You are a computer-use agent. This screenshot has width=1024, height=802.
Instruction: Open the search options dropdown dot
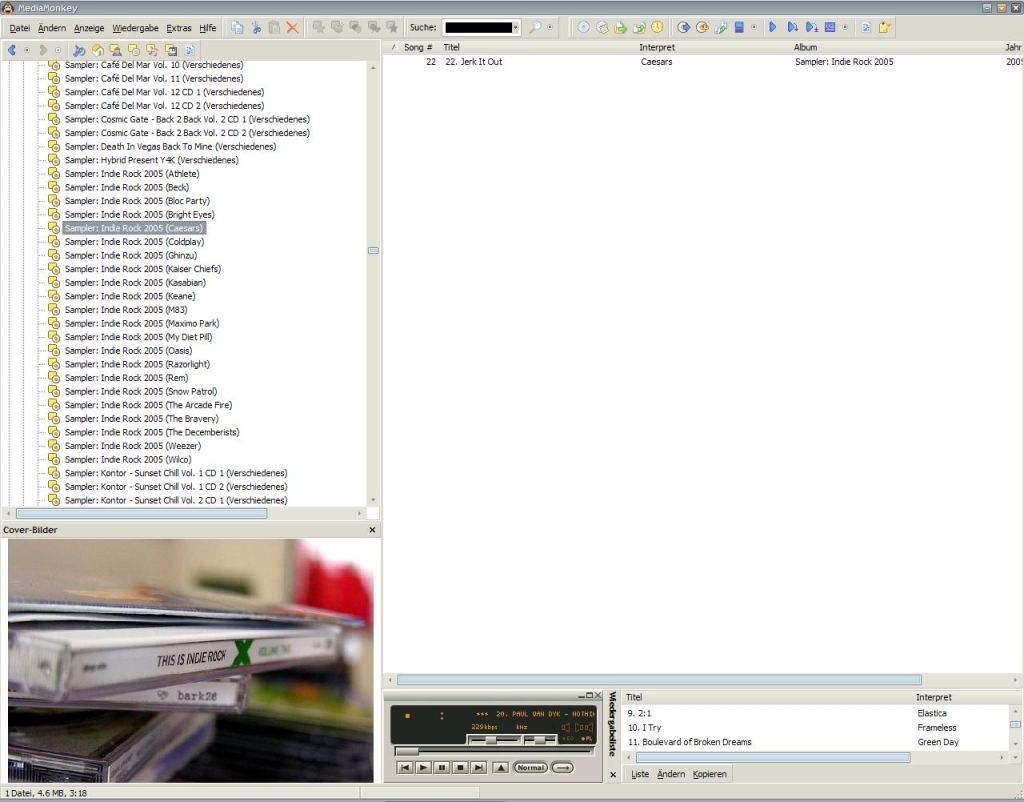550,27
